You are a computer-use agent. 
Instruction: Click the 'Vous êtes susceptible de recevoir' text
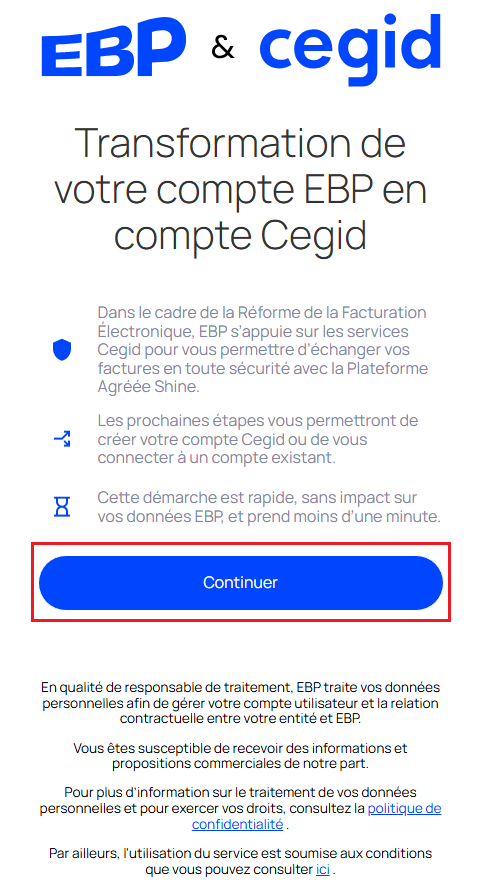pyautogui.click(x=240, y=755)
